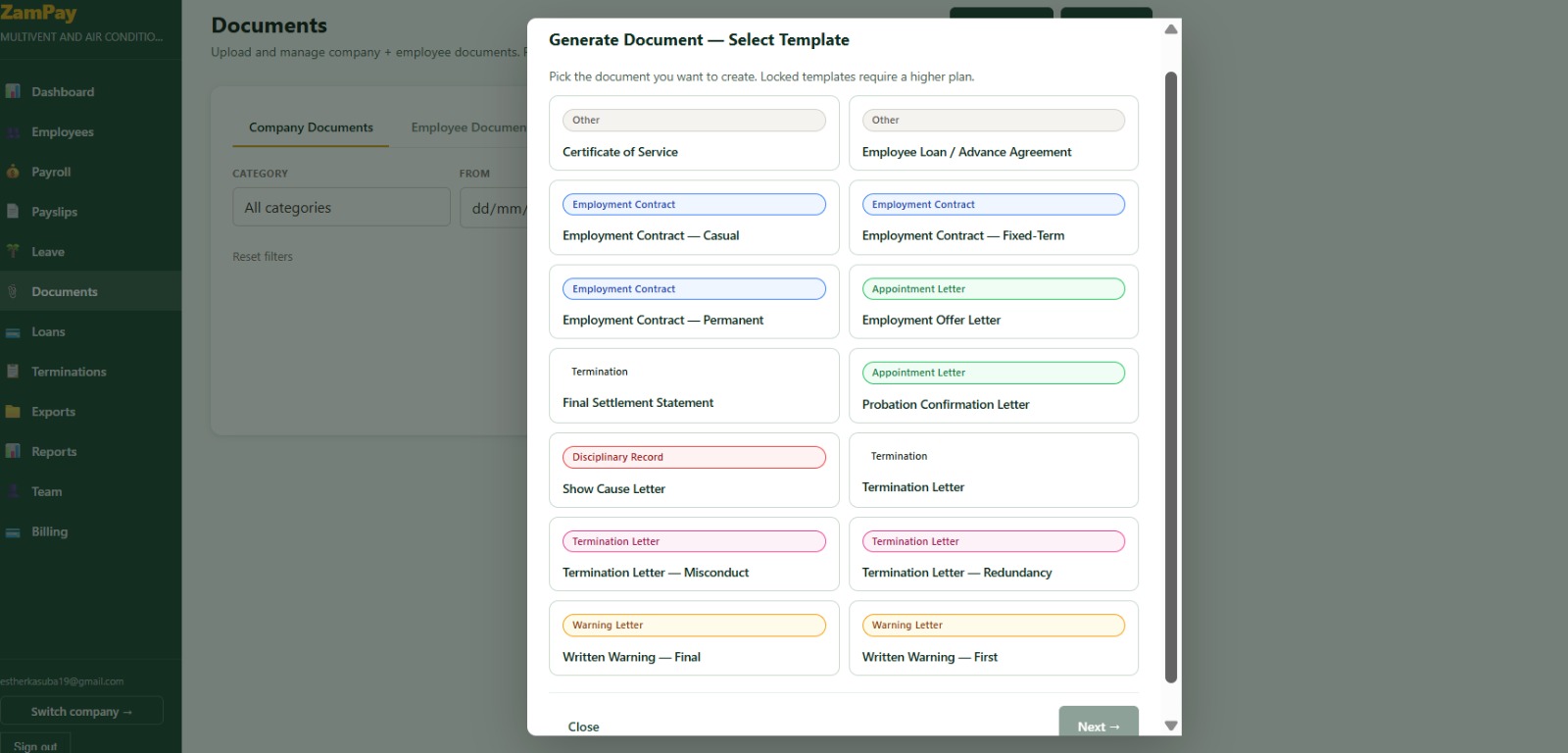Click the Dashboard chart icon in sidebar

point(13,91)
